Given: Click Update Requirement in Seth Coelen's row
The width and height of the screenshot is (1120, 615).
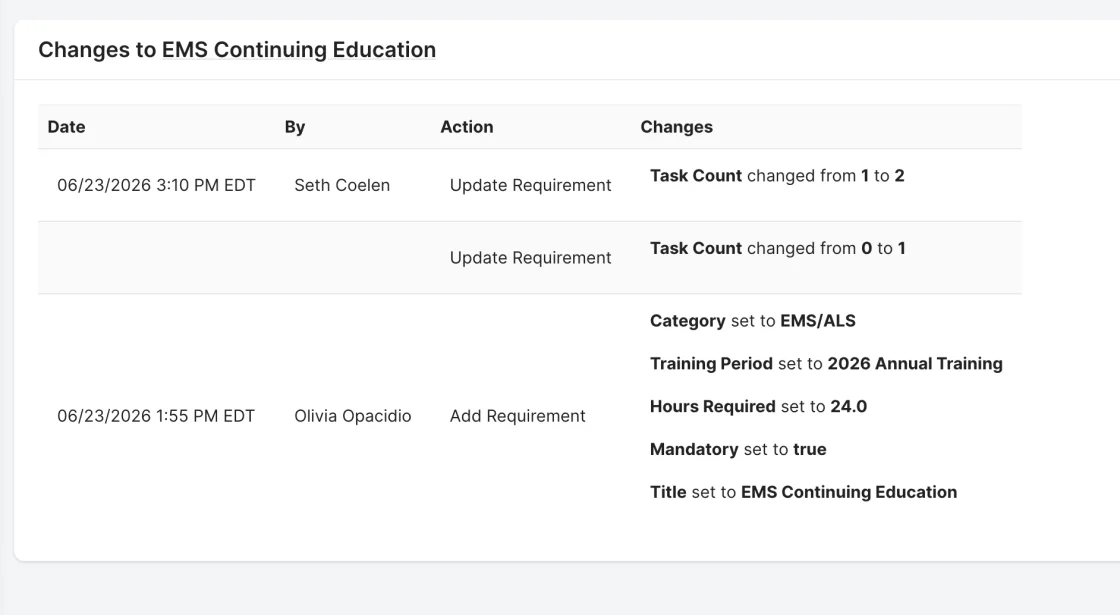Looking at the screenshot, I should coord(531,185).
